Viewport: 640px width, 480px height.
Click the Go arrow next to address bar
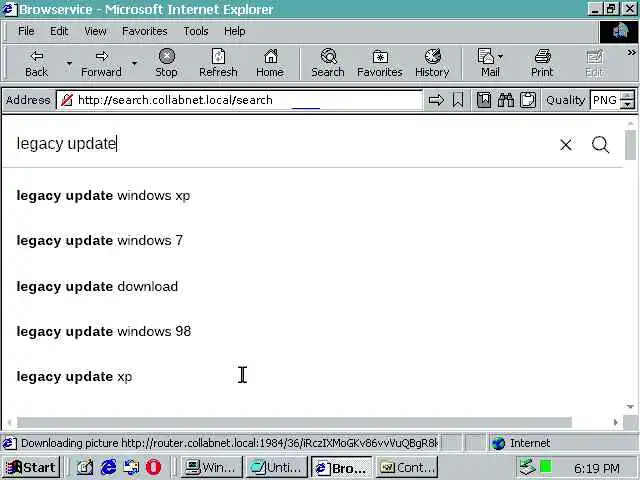[436, 100]
